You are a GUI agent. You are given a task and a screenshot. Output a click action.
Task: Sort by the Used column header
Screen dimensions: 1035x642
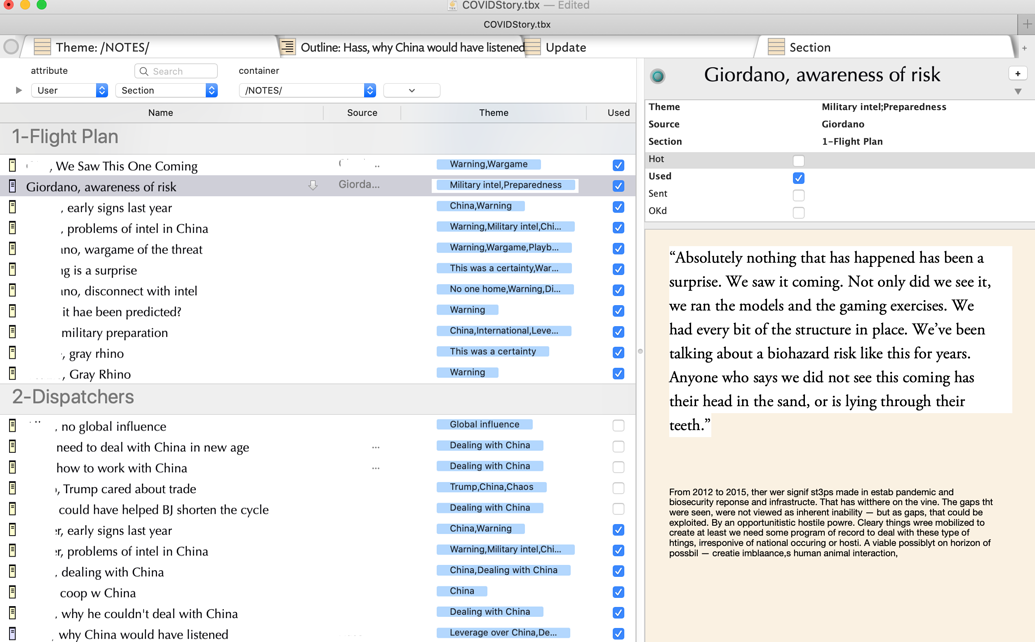click(x=618, y=113)
